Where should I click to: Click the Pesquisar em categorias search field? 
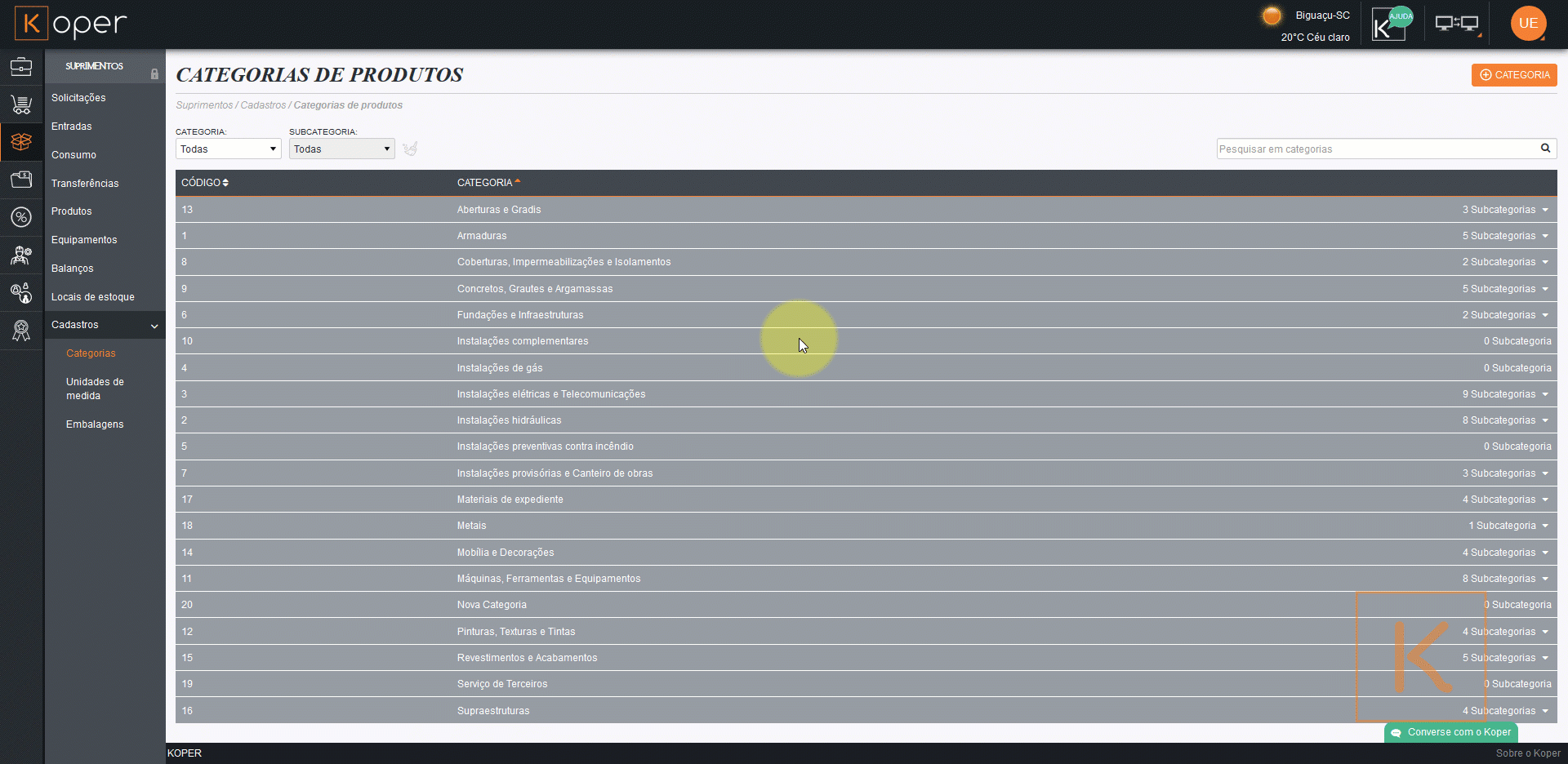point(1376,149)
